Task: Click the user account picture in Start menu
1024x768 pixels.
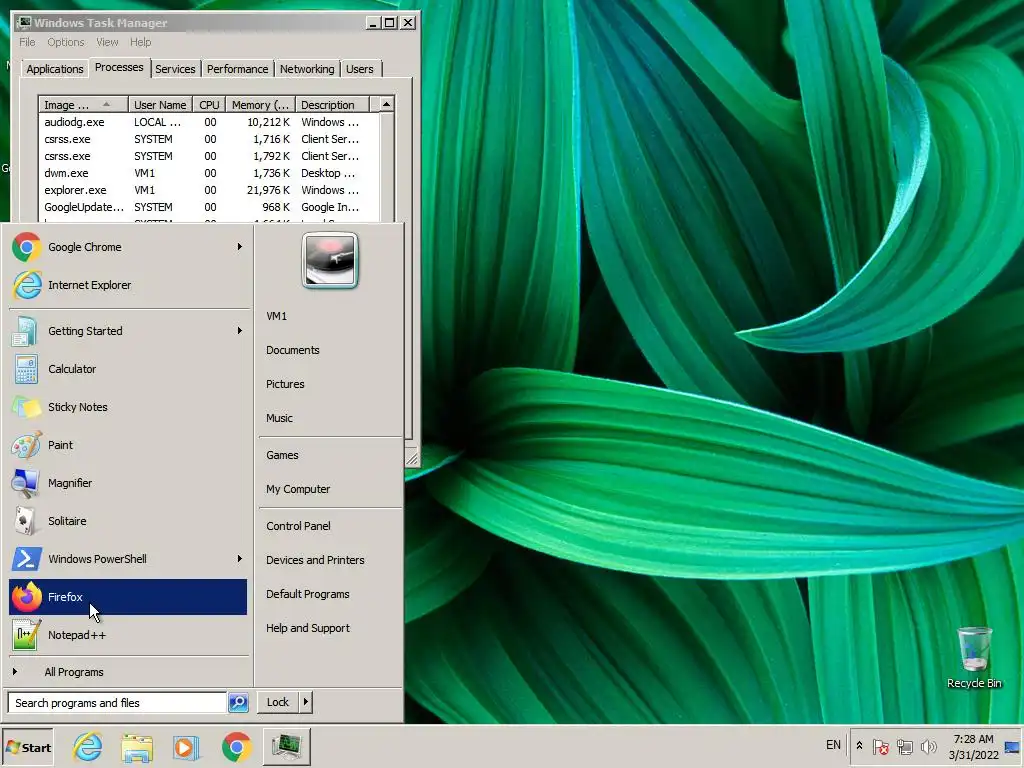Action: point(330,261)
